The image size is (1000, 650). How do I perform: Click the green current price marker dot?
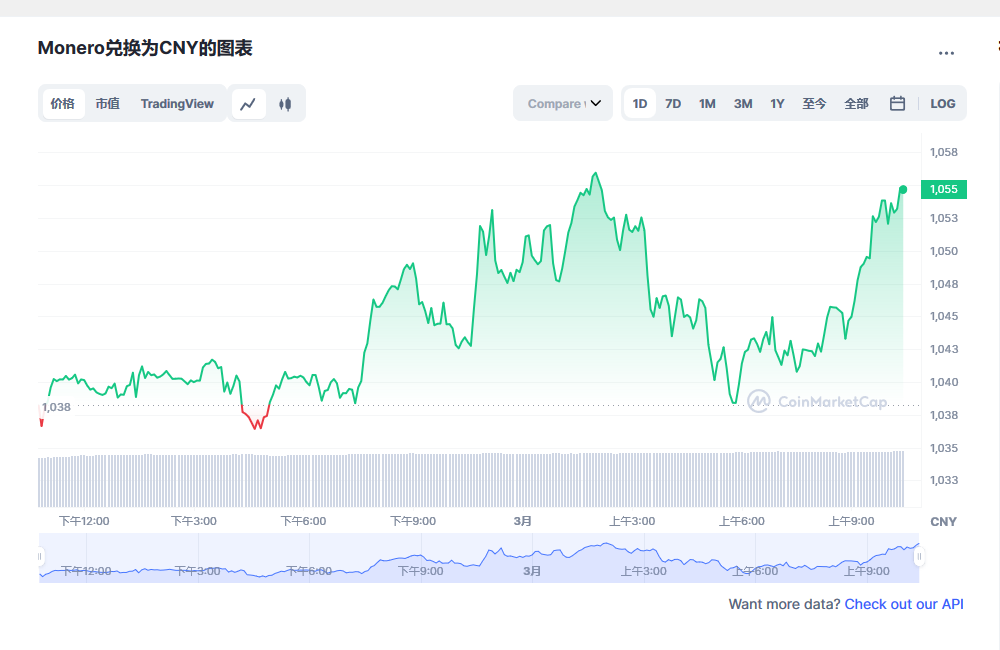(x=901, y=190)
